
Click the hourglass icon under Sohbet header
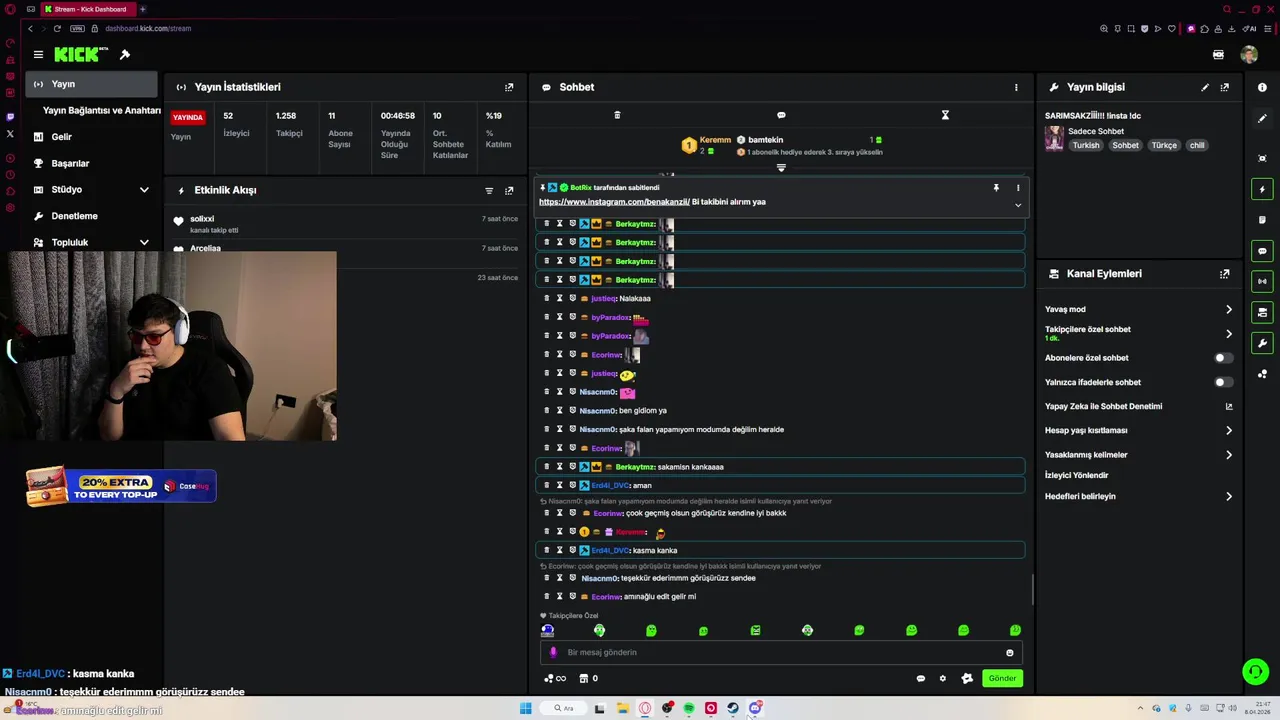point(945,115)
